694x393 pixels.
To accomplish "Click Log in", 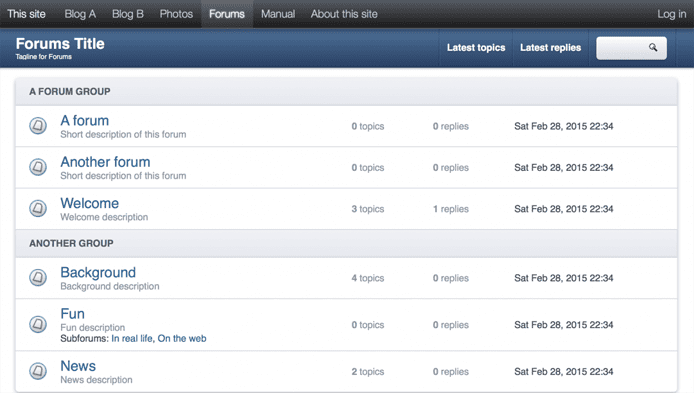I will click(x=671, y=14).
